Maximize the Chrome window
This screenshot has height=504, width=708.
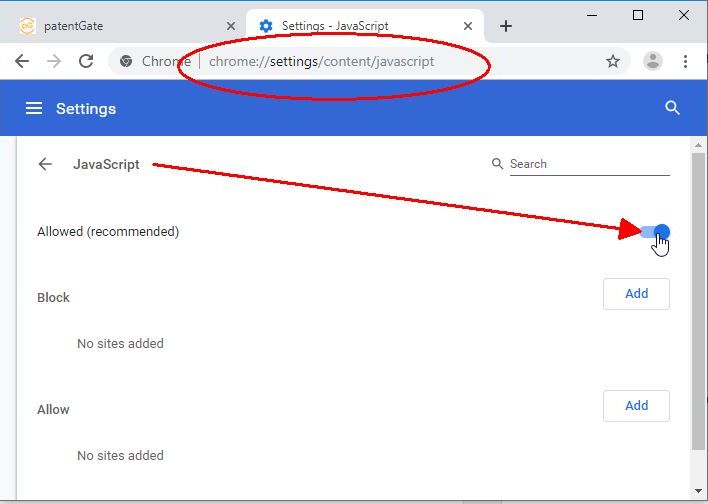638,15
